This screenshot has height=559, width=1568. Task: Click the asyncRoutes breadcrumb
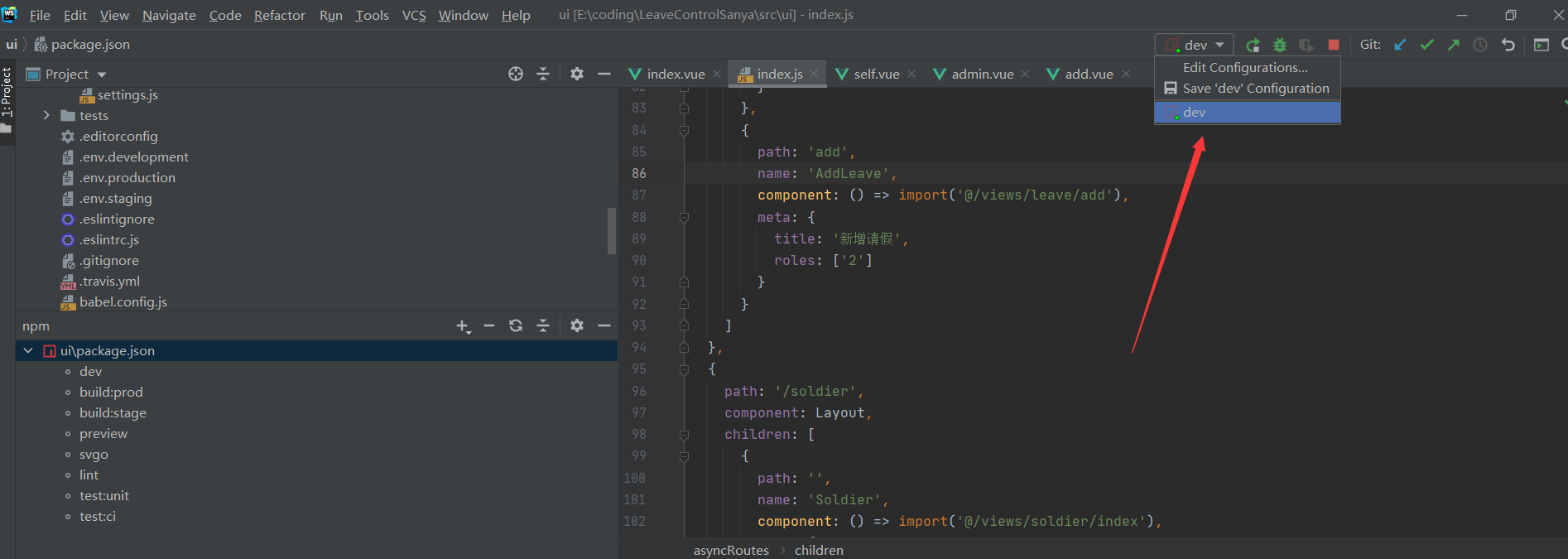pyautogui.click(x=731, y=550)
